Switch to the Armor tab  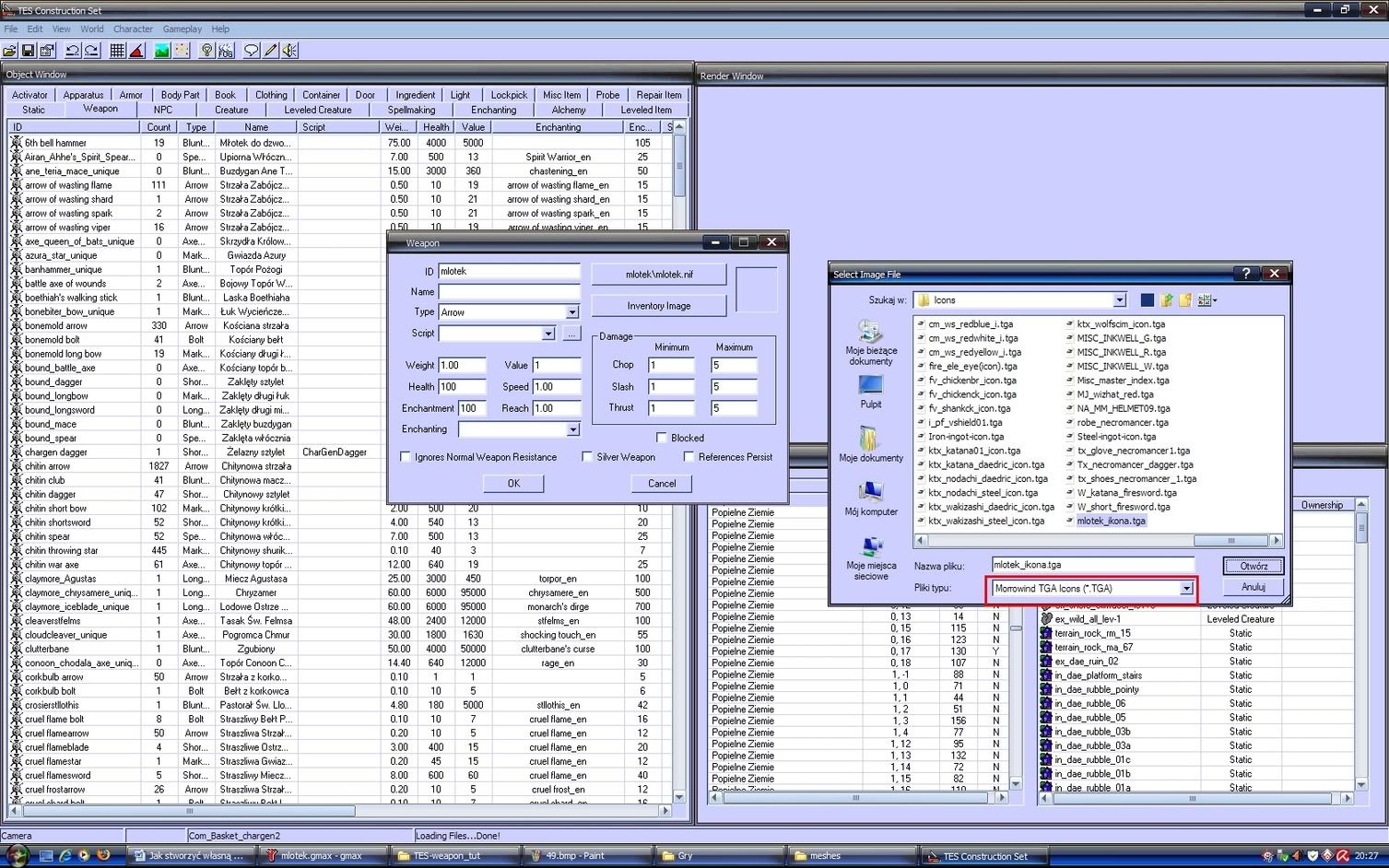click(x=131, y=95)
